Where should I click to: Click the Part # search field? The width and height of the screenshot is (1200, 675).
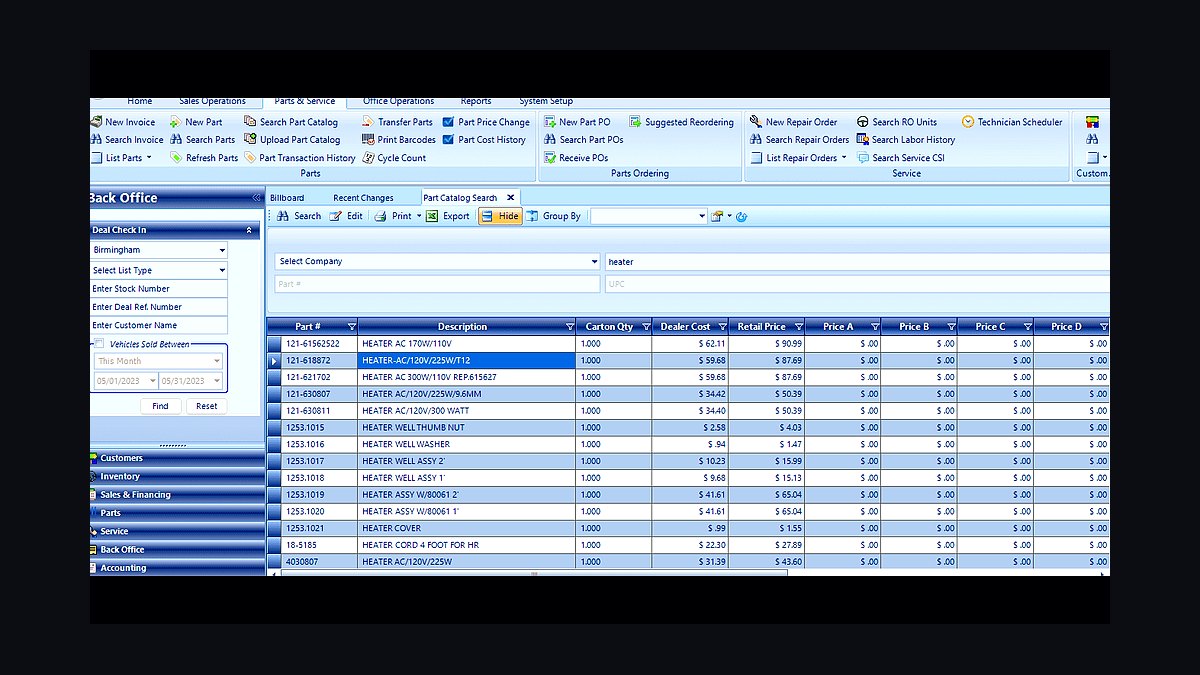437,284
